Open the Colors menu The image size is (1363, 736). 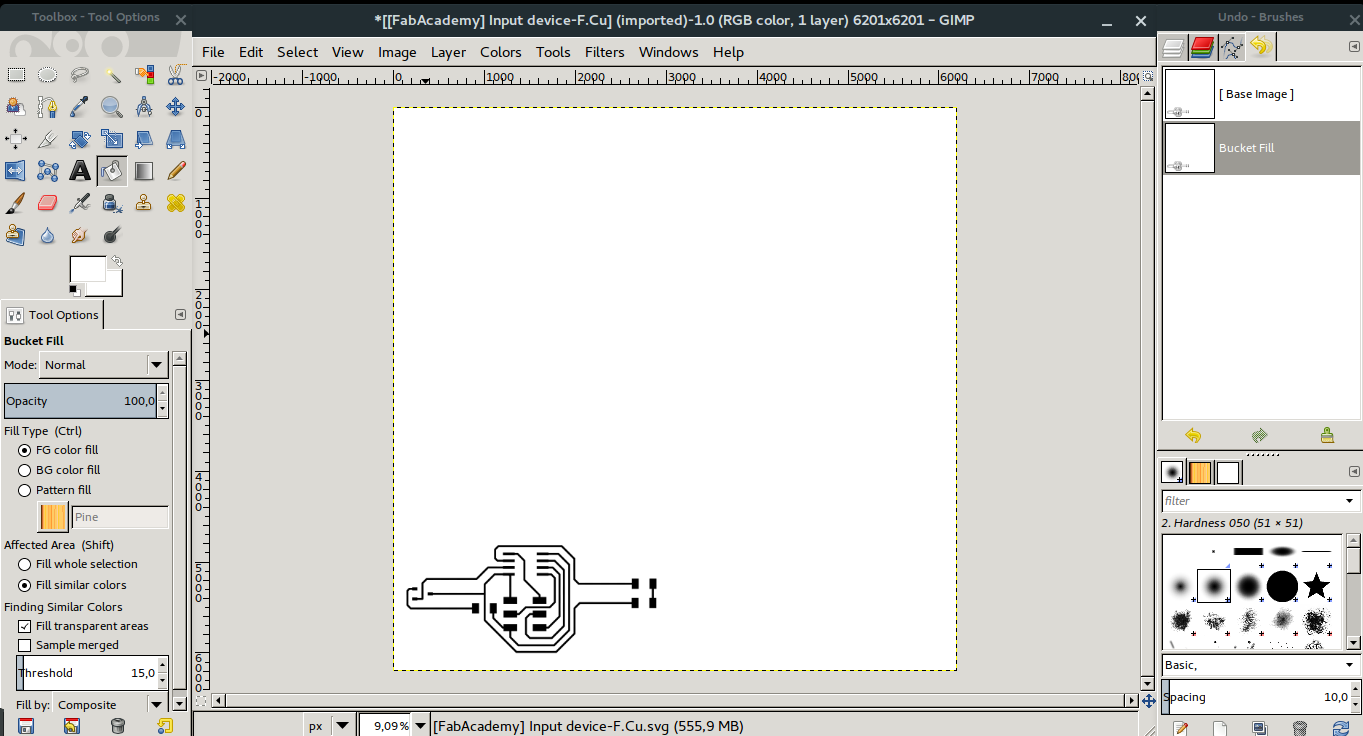coord(500,52)
